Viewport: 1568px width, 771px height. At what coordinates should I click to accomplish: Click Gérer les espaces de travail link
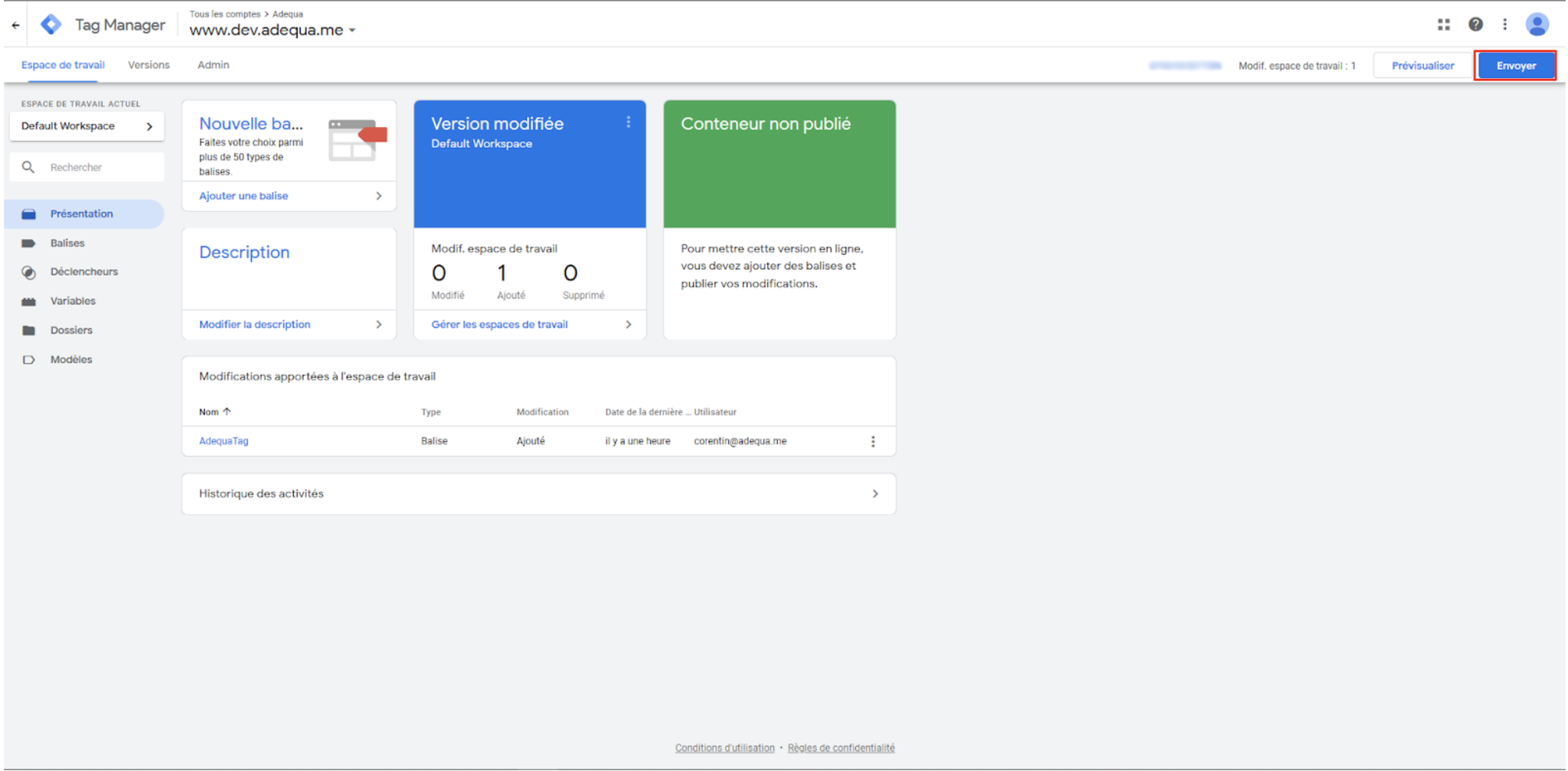[x=499, y=325]
